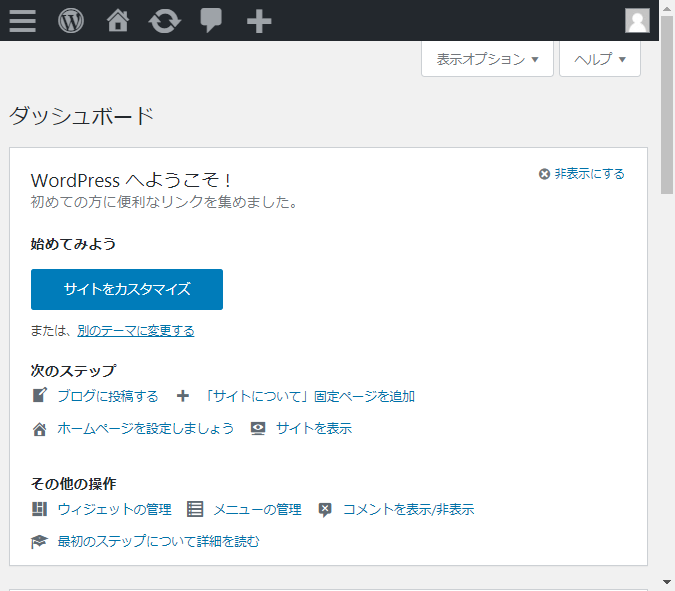Image resolution: width=675 pixels, height=591 pixels.
Task: Click the WordPress へようこそ! heading
Action: [x=131, y=180]
